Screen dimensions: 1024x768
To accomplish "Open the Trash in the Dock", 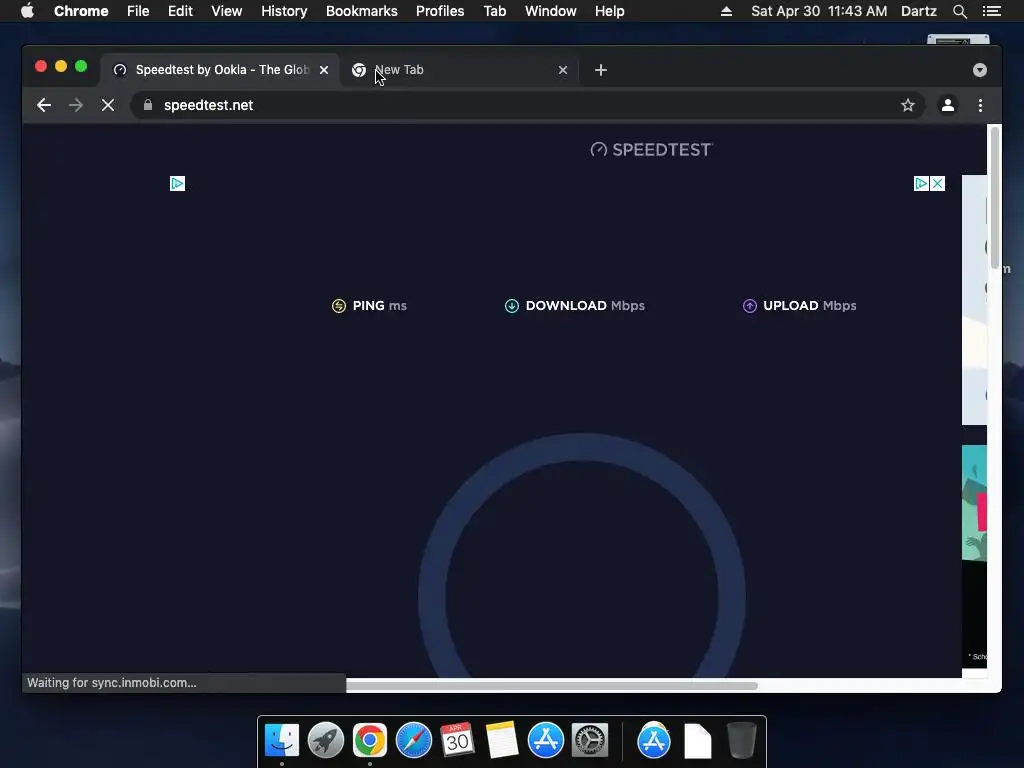I will (x=741, y=741).
